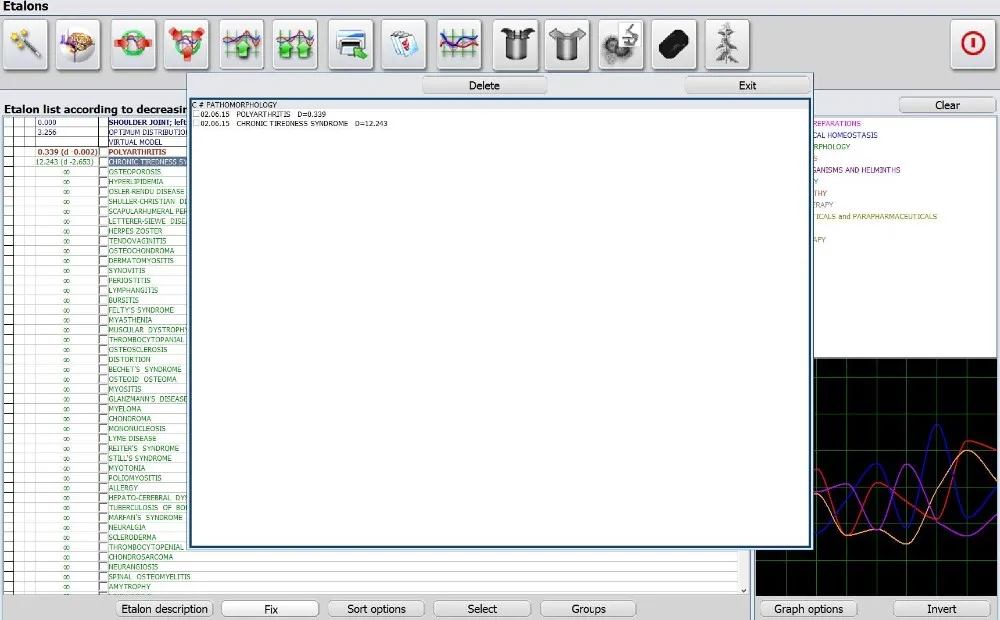
Task: Select HOMEOSTASIS group in right panel
Action: tap(846, 135)
